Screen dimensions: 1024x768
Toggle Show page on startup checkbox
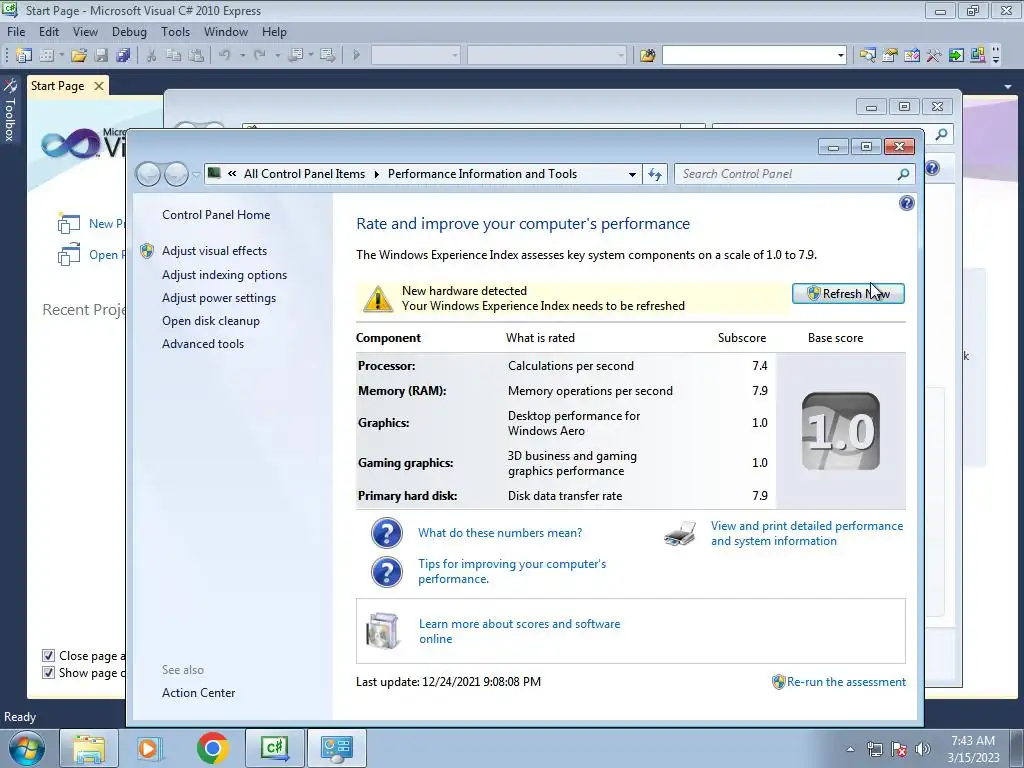48,672
